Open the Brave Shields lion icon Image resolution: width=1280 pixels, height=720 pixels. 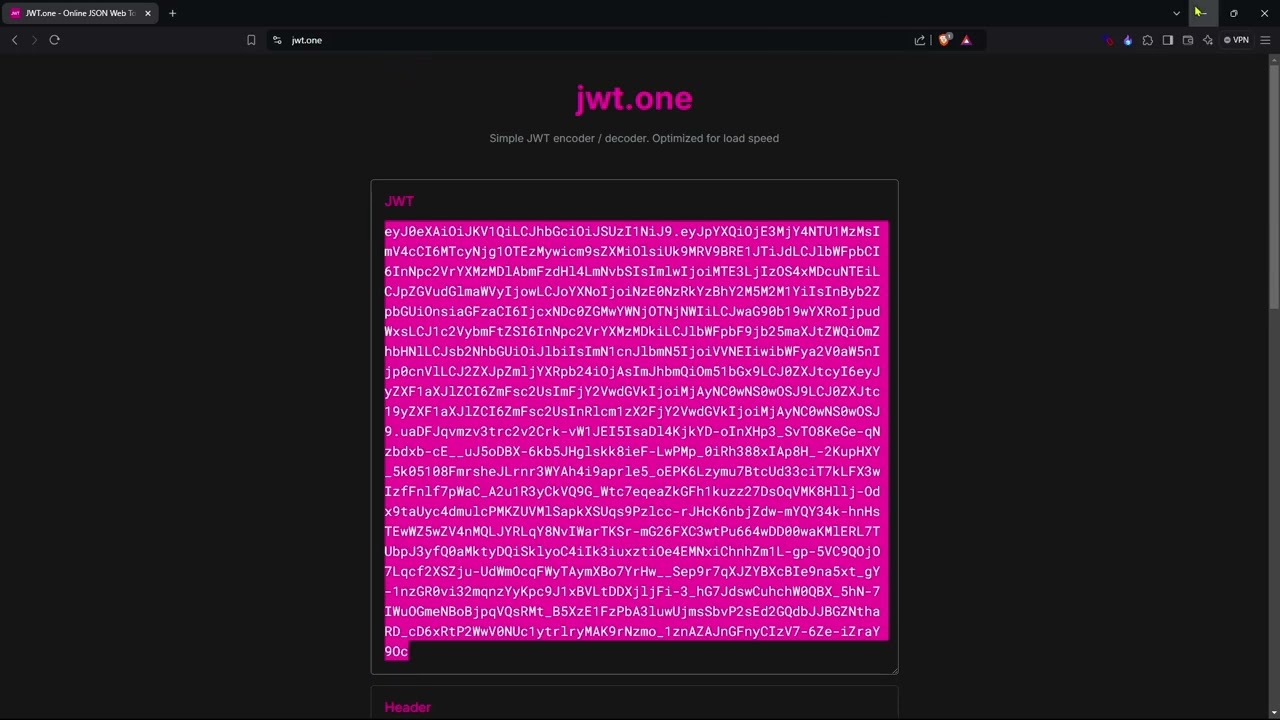[944, 40]
